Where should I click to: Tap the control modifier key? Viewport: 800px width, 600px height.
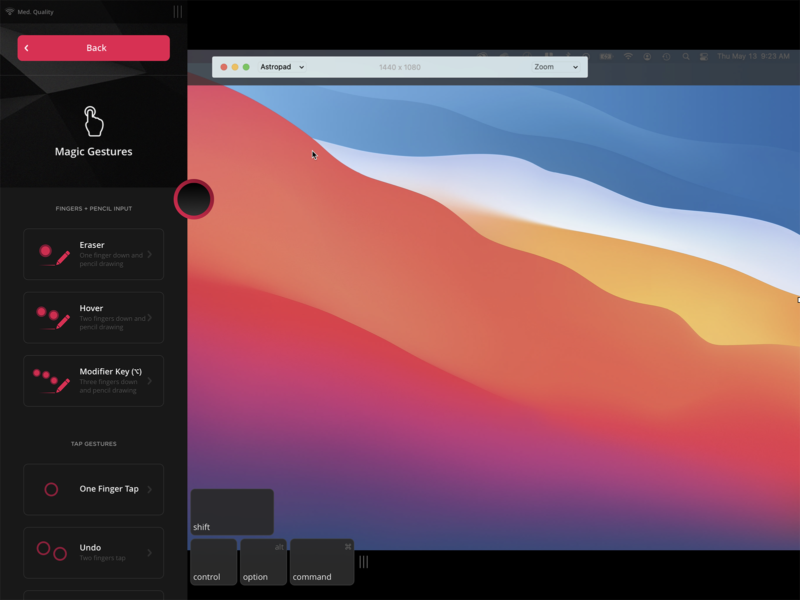pyautogui.click(x=213, y=562)
